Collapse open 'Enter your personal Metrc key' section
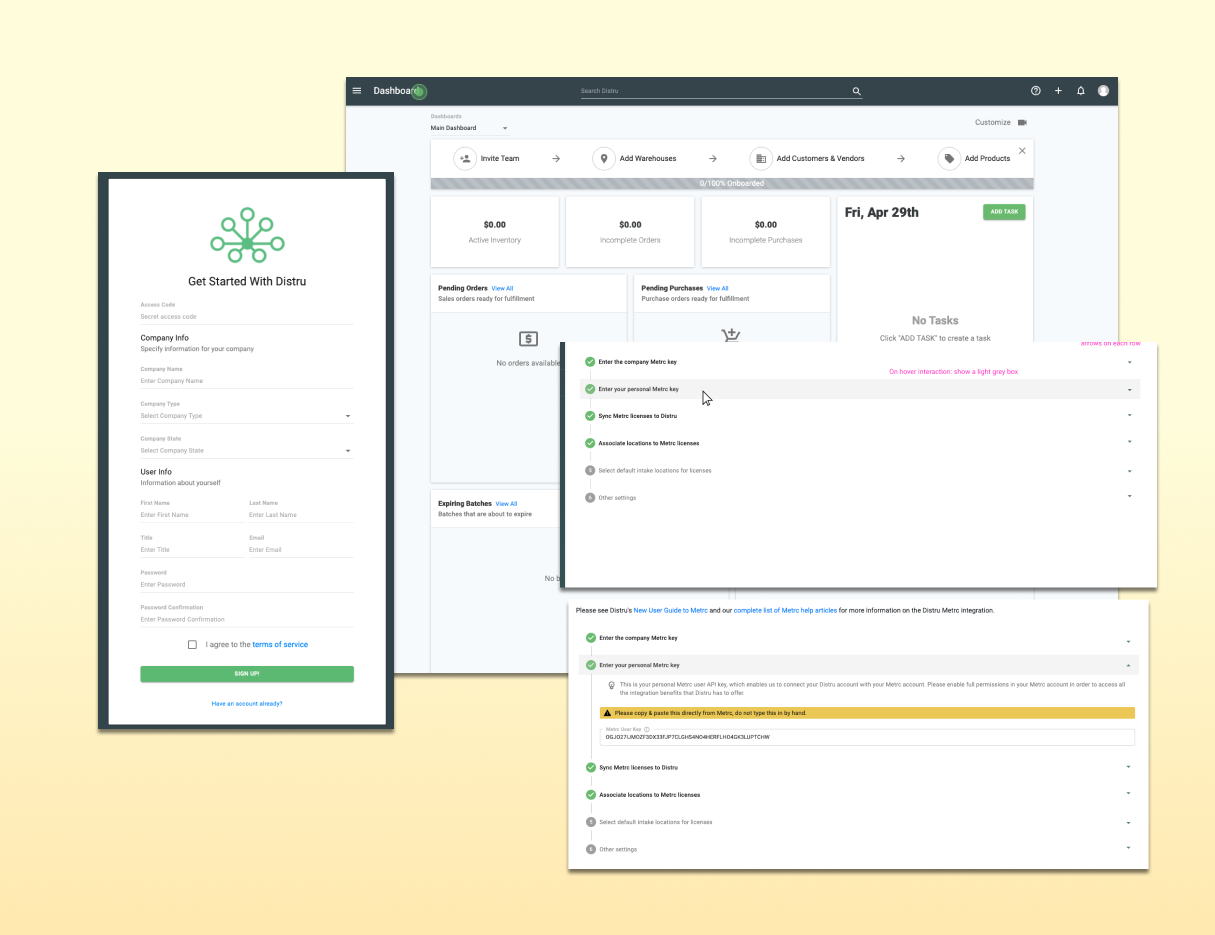 [1128, 665]
